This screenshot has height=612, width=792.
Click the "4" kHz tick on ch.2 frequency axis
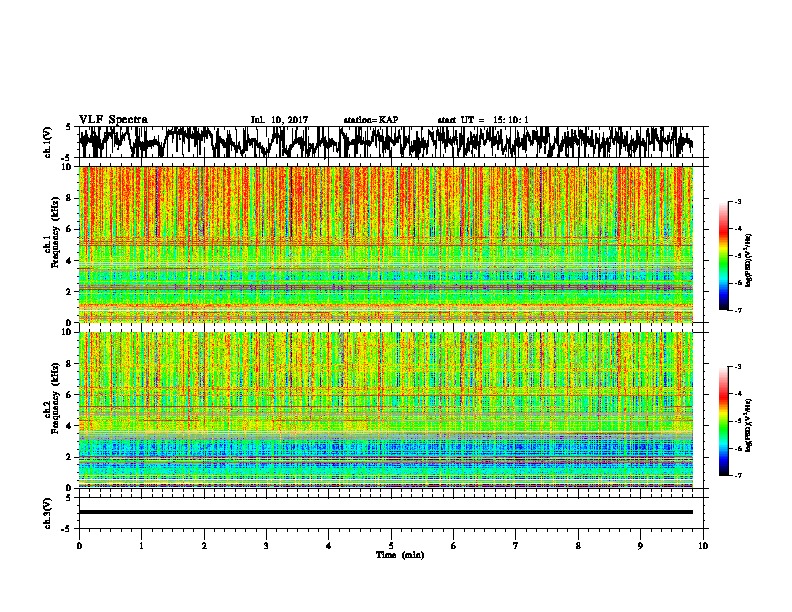click(x=68, y=426)
